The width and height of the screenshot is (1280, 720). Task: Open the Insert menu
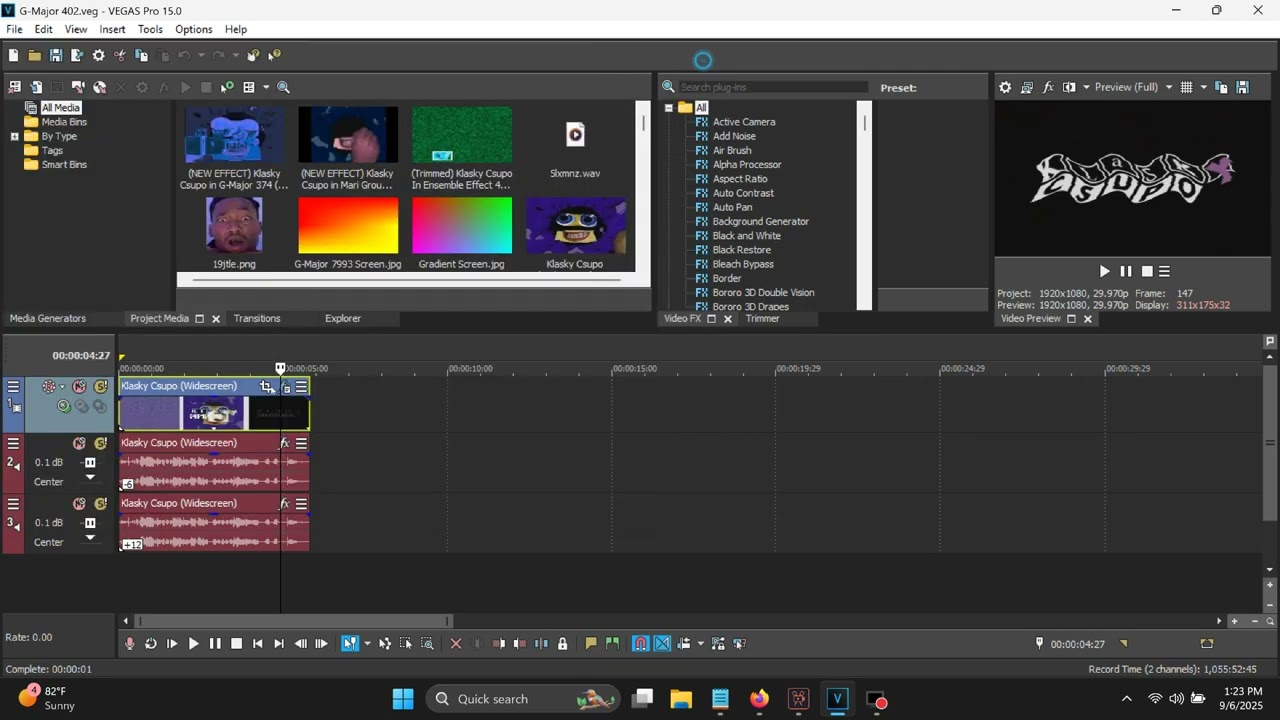pos(112,29)
